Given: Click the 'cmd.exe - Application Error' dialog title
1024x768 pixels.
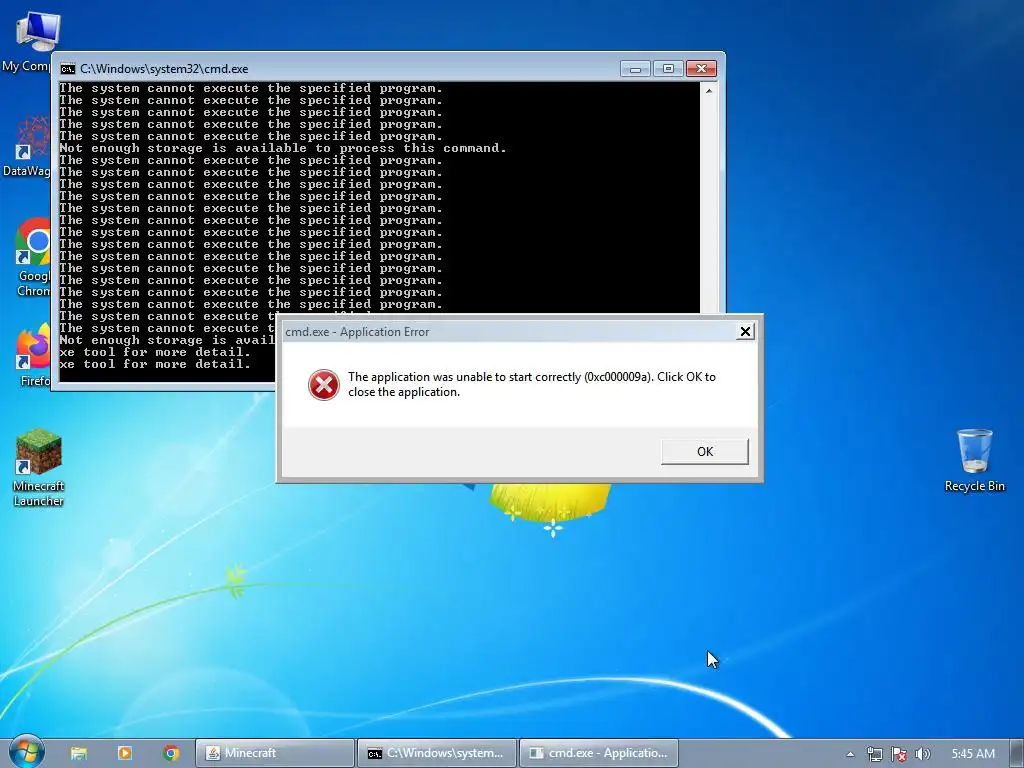Looking at the screenshot, I should [x=357, y=332].
